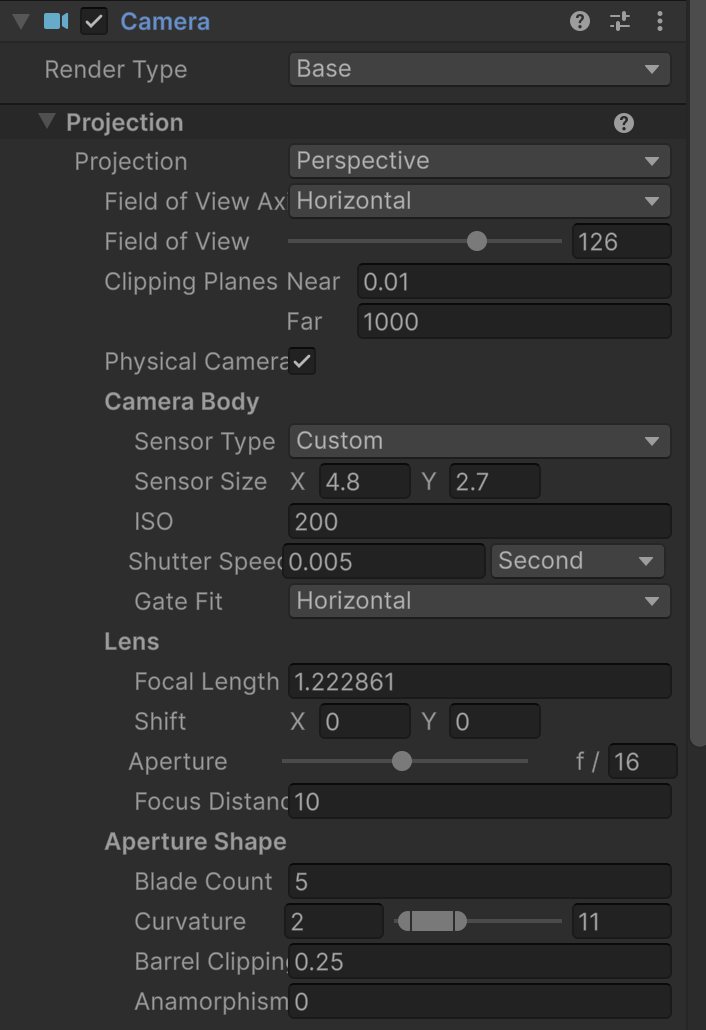Open Camera component presets sliders icon

pyautogui.click(x=619, y=21)
